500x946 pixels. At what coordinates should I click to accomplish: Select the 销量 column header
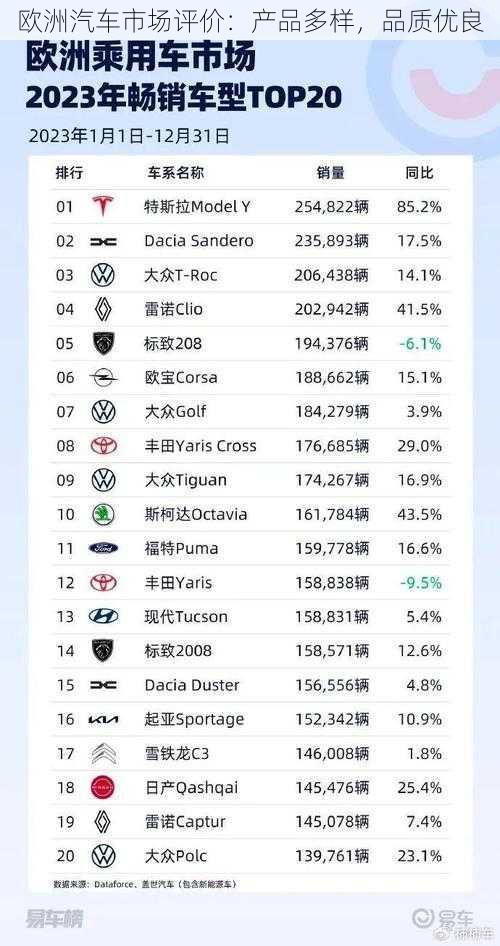click(x=331, y=173)
